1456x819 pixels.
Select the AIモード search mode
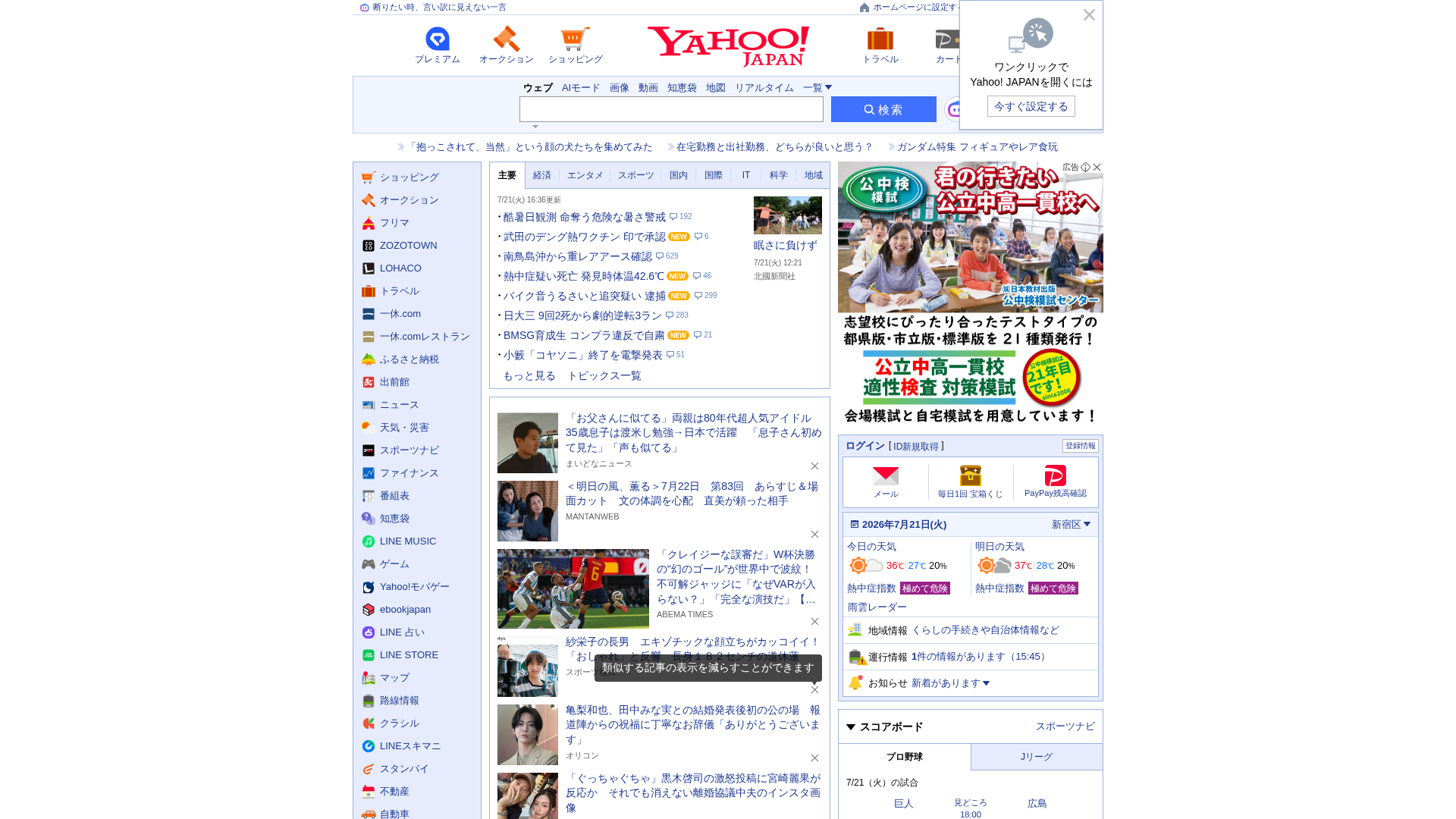pyautogui.click(x=581, y=88)
